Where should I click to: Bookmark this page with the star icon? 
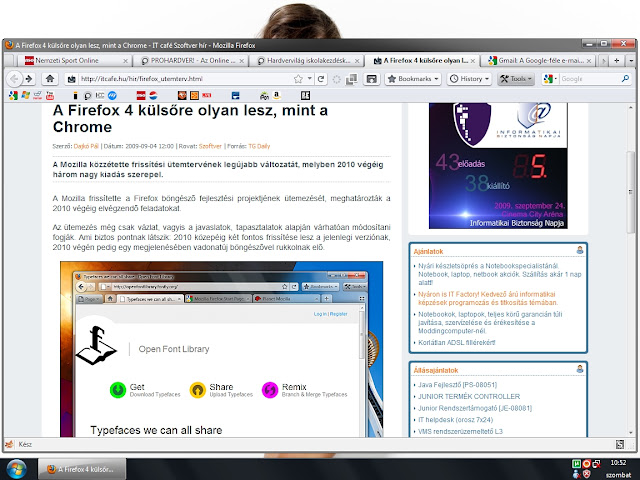298,79
